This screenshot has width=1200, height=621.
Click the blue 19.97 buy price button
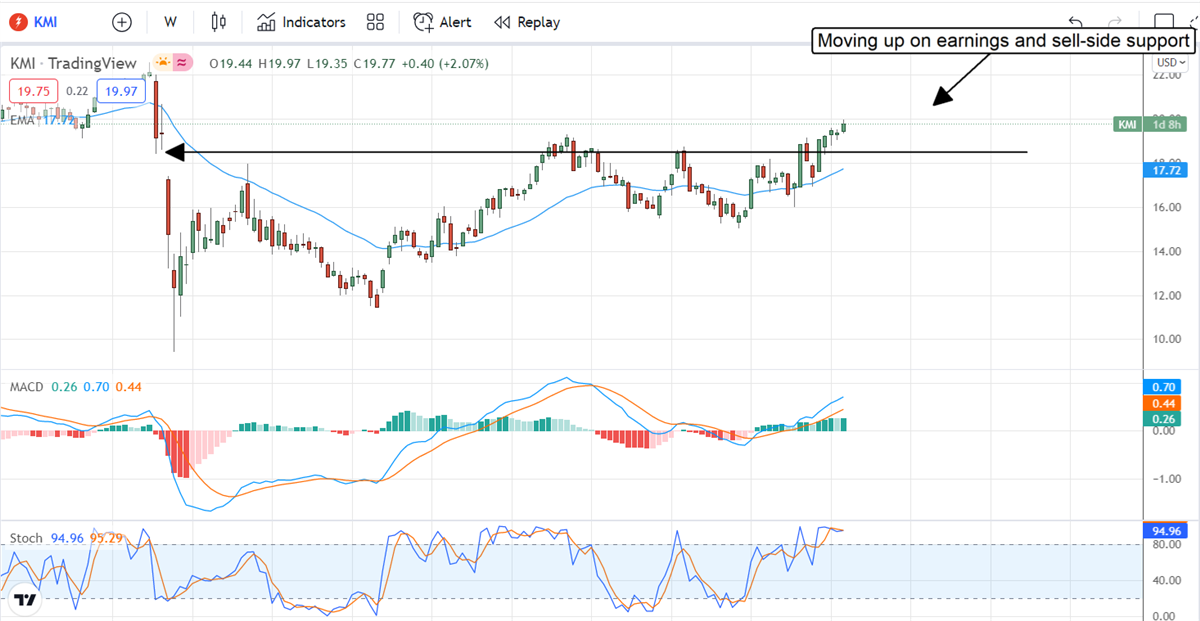pyautogui.click(x=121, y=91)
